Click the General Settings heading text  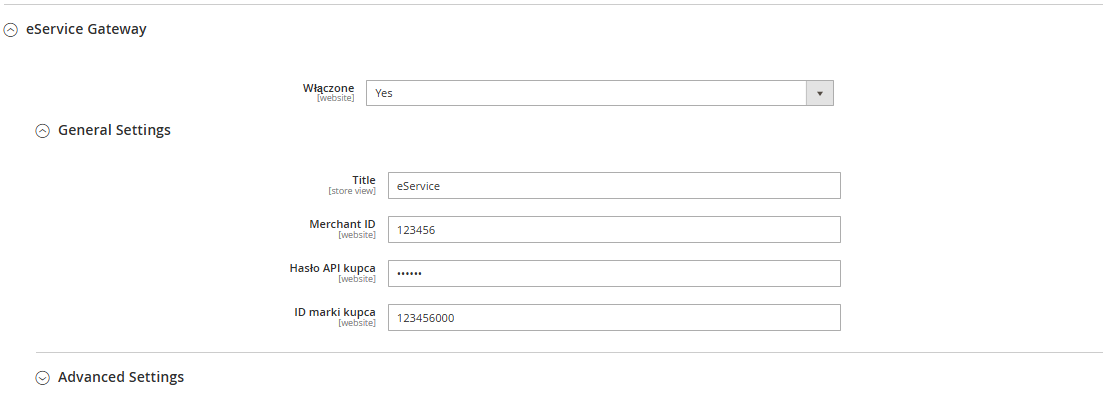114,130
